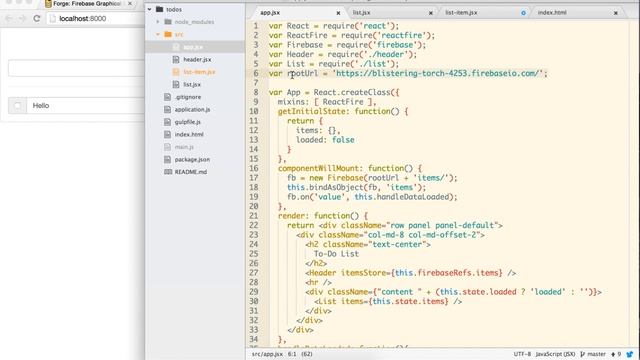Viewport: 640px width, 360px height.
Task: Click line number 22 in the gutter
Action: 254,225
